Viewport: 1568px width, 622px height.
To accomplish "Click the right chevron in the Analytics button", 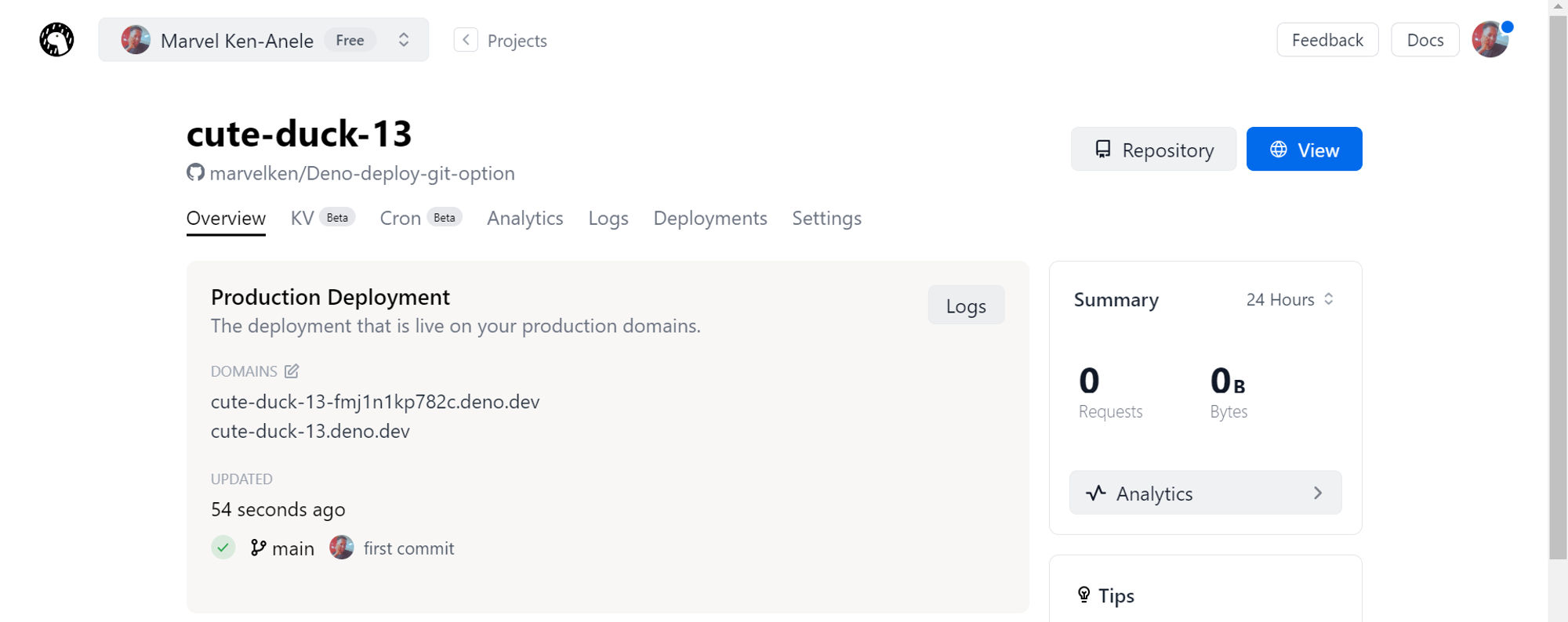I will point(1318,493).
